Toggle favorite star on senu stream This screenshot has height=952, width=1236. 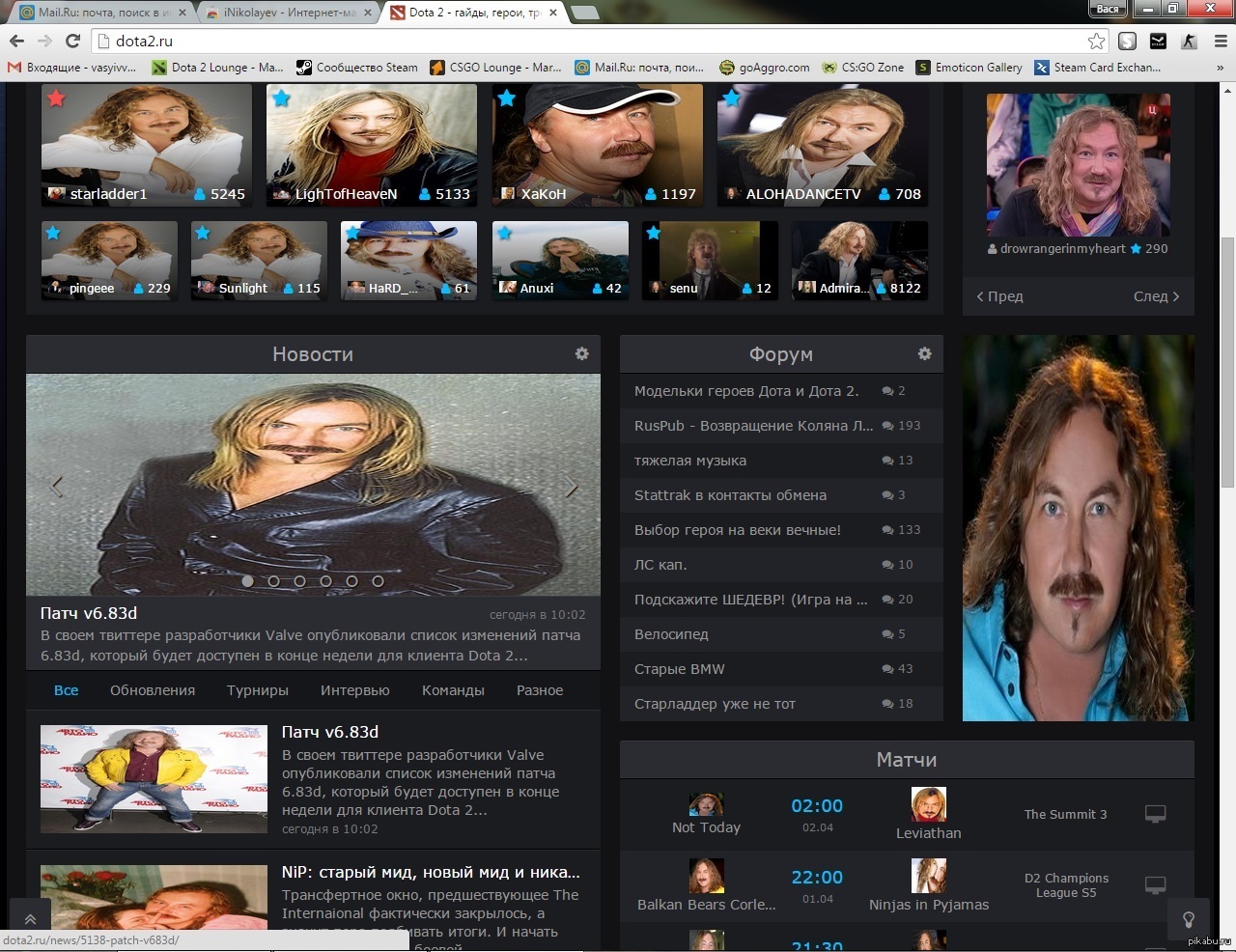click(x=654, y=233)
